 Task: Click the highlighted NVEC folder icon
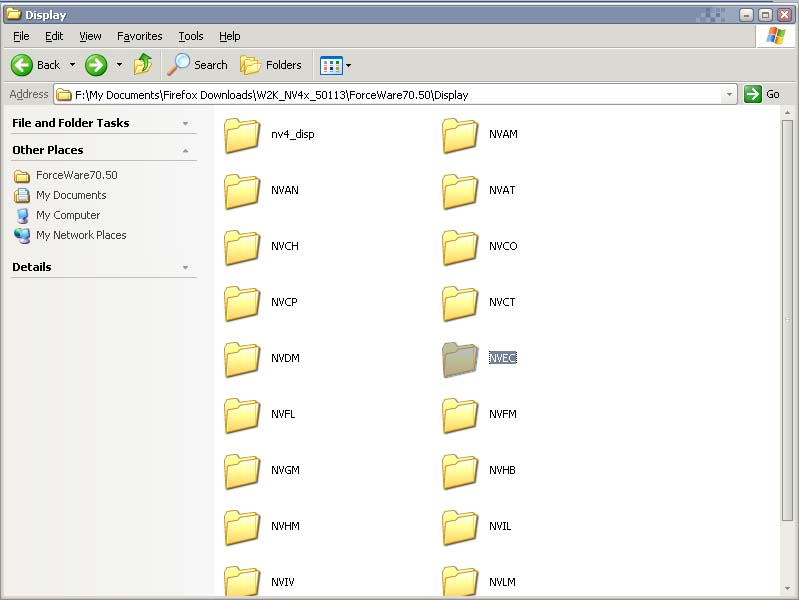coord(460,359)
